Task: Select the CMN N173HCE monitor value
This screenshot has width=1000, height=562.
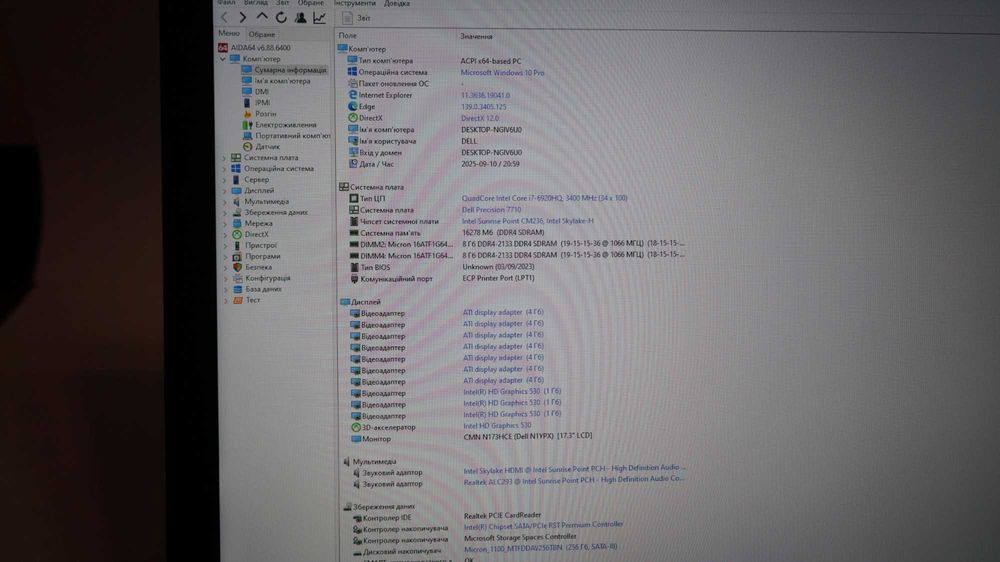Action: 527,436
